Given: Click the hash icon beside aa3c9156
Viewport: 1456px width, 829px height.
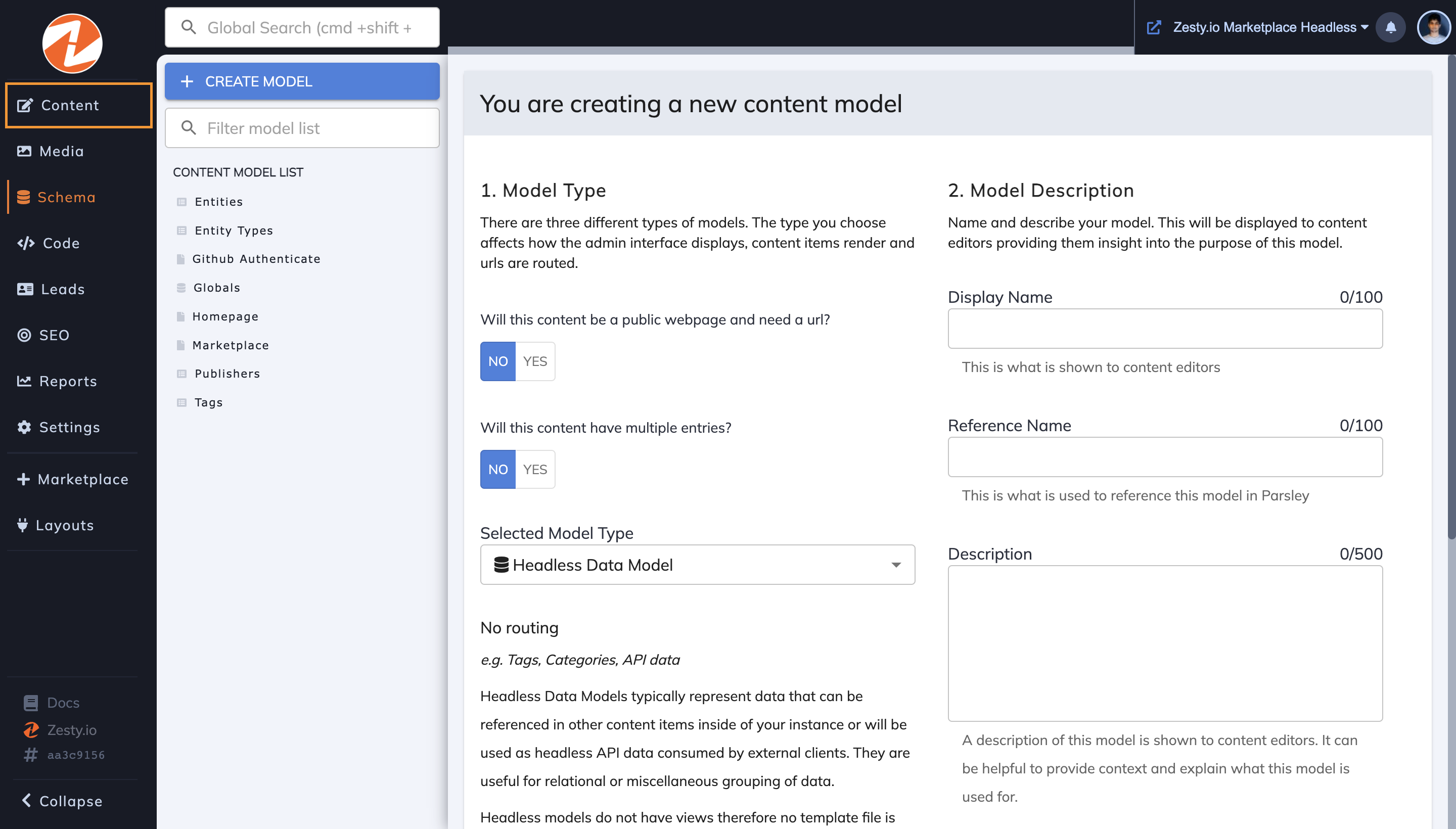Looking at the screenshot, I should (x=30, y=755).
